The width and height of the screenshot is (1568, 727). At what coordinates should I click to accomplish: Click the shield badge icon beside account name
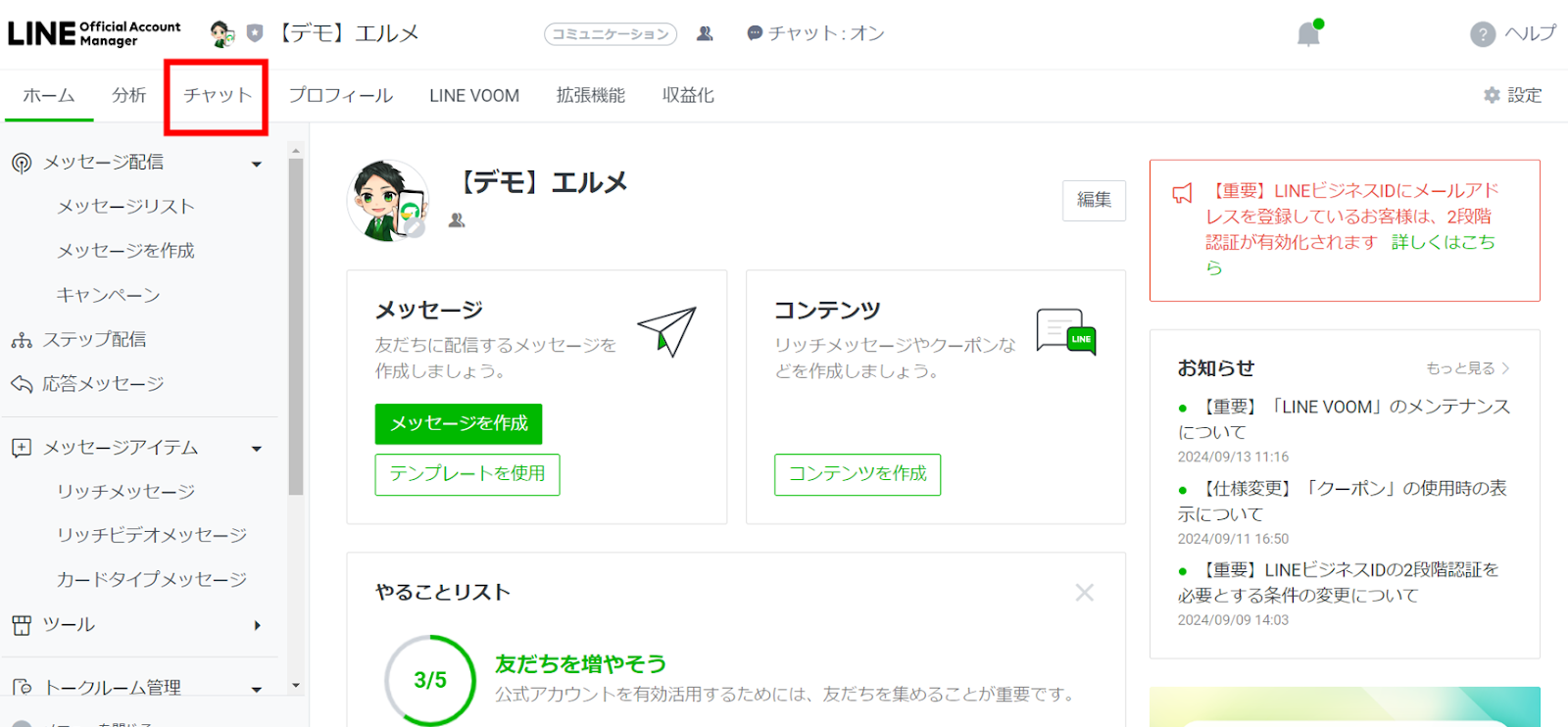(x=255, y=33)
